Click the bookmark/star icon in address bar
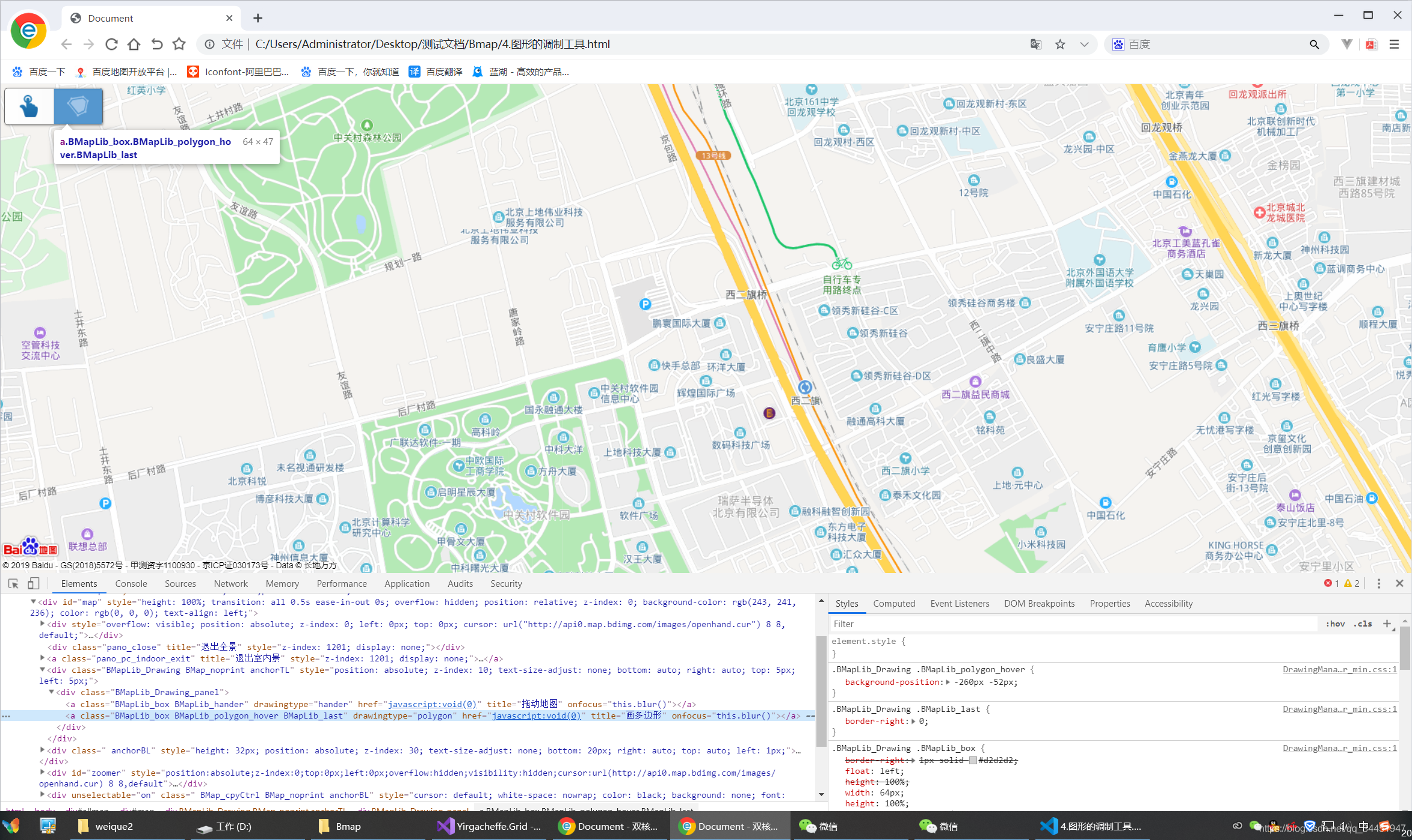The image size is (1412, 840). pyautogui.click(x=1060, y=44)
